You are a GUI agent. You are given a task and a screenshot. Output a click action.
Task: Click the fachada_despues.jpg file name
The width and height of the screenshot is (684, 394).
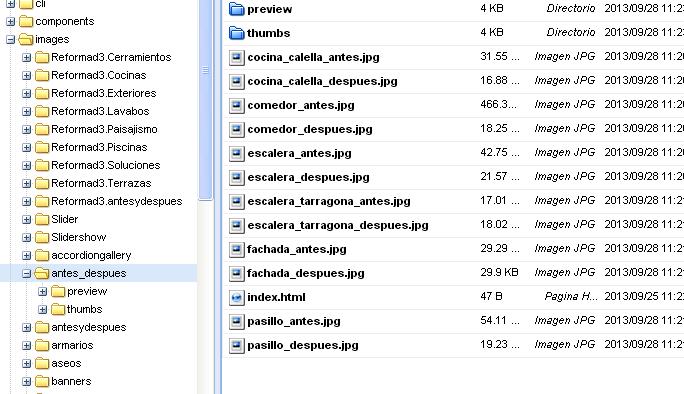click(305, 273)
